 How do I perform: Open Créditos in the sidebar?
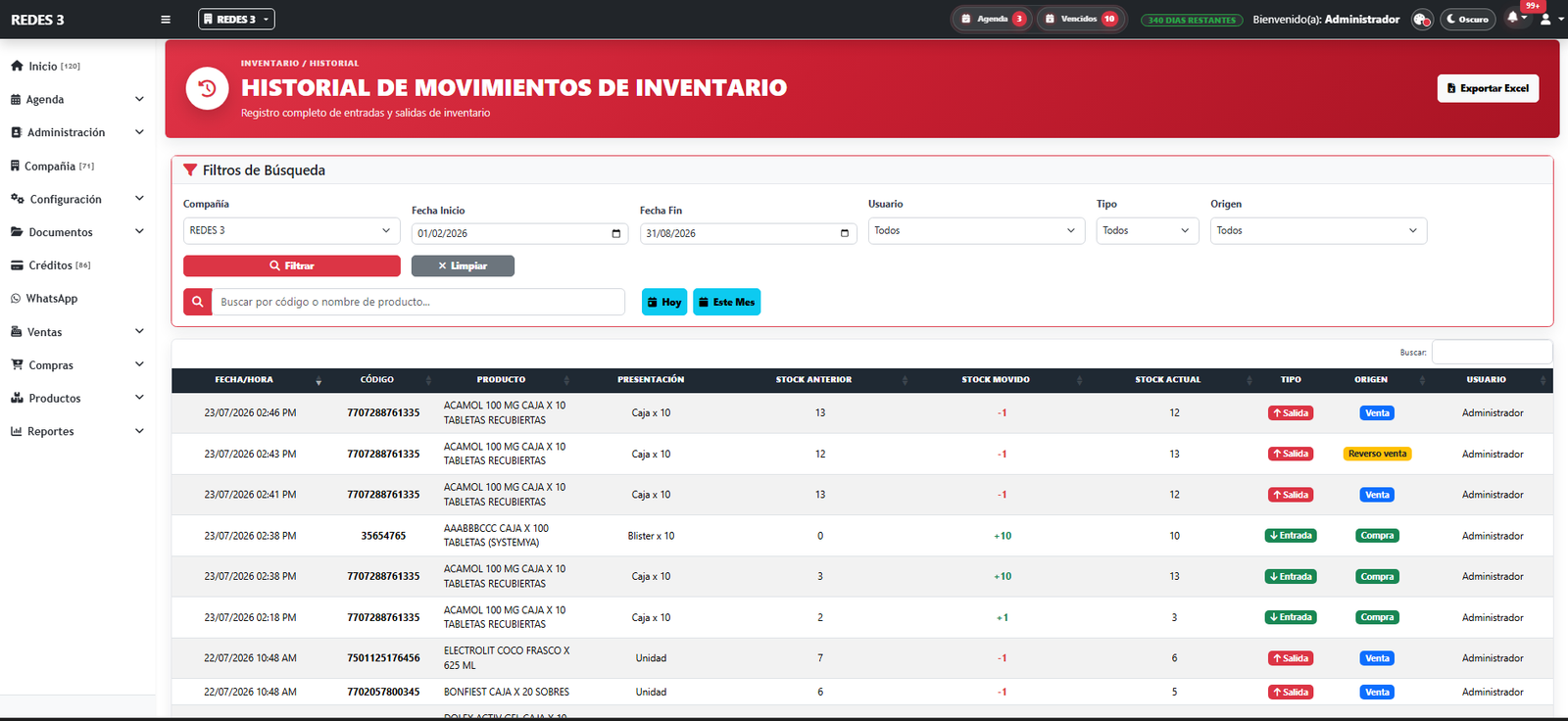pyautogui.click(x=51, y=265)
